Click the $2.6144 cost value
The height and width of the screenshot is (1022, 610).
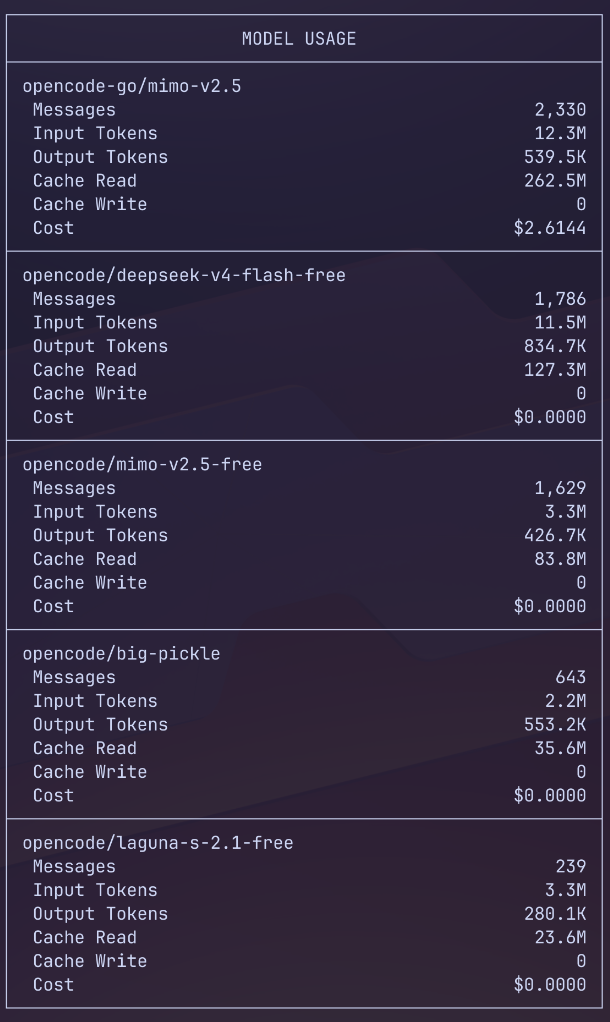click(550, 228)
